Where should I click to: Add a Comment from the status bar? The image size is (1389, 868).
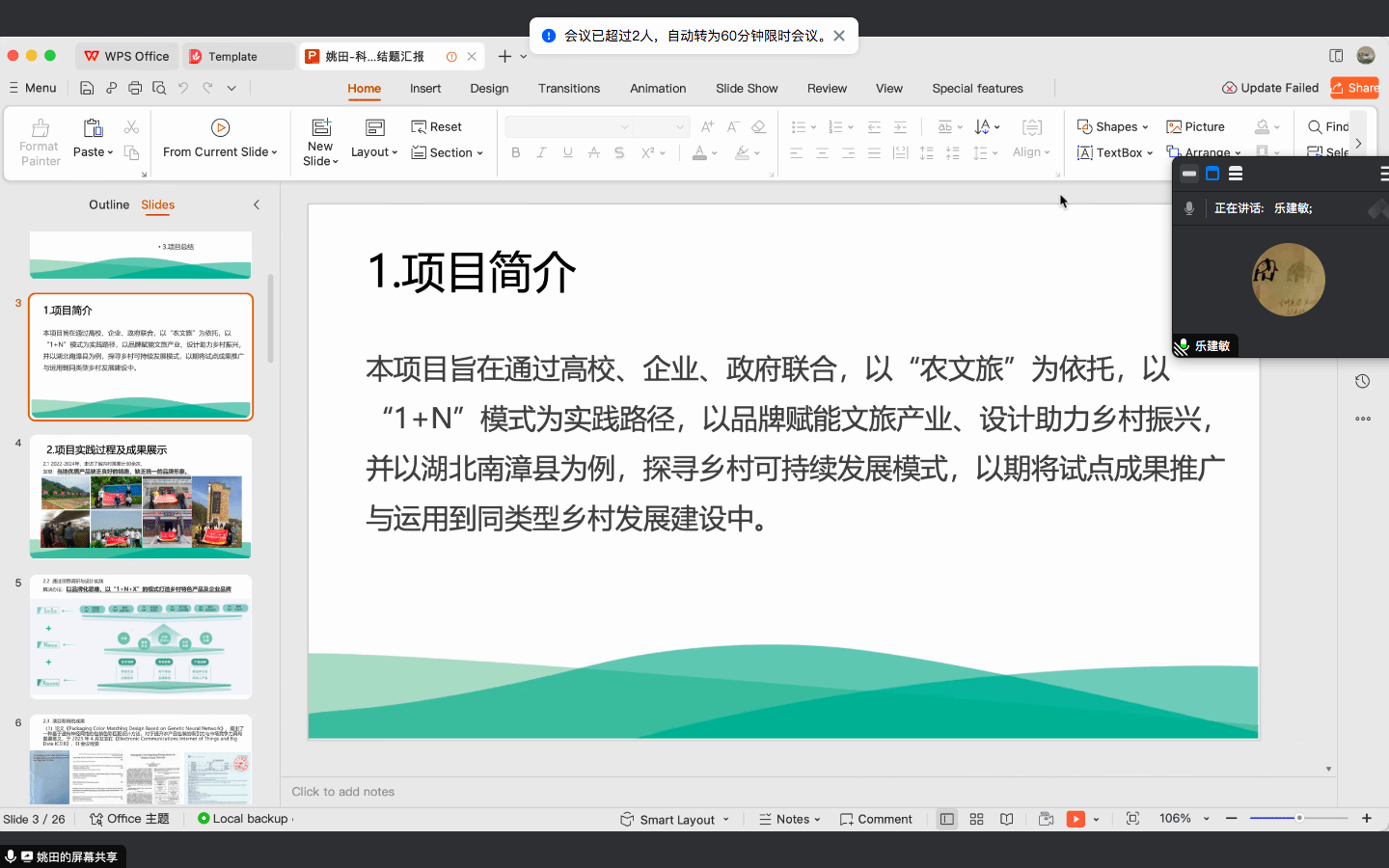click(876, 819)
